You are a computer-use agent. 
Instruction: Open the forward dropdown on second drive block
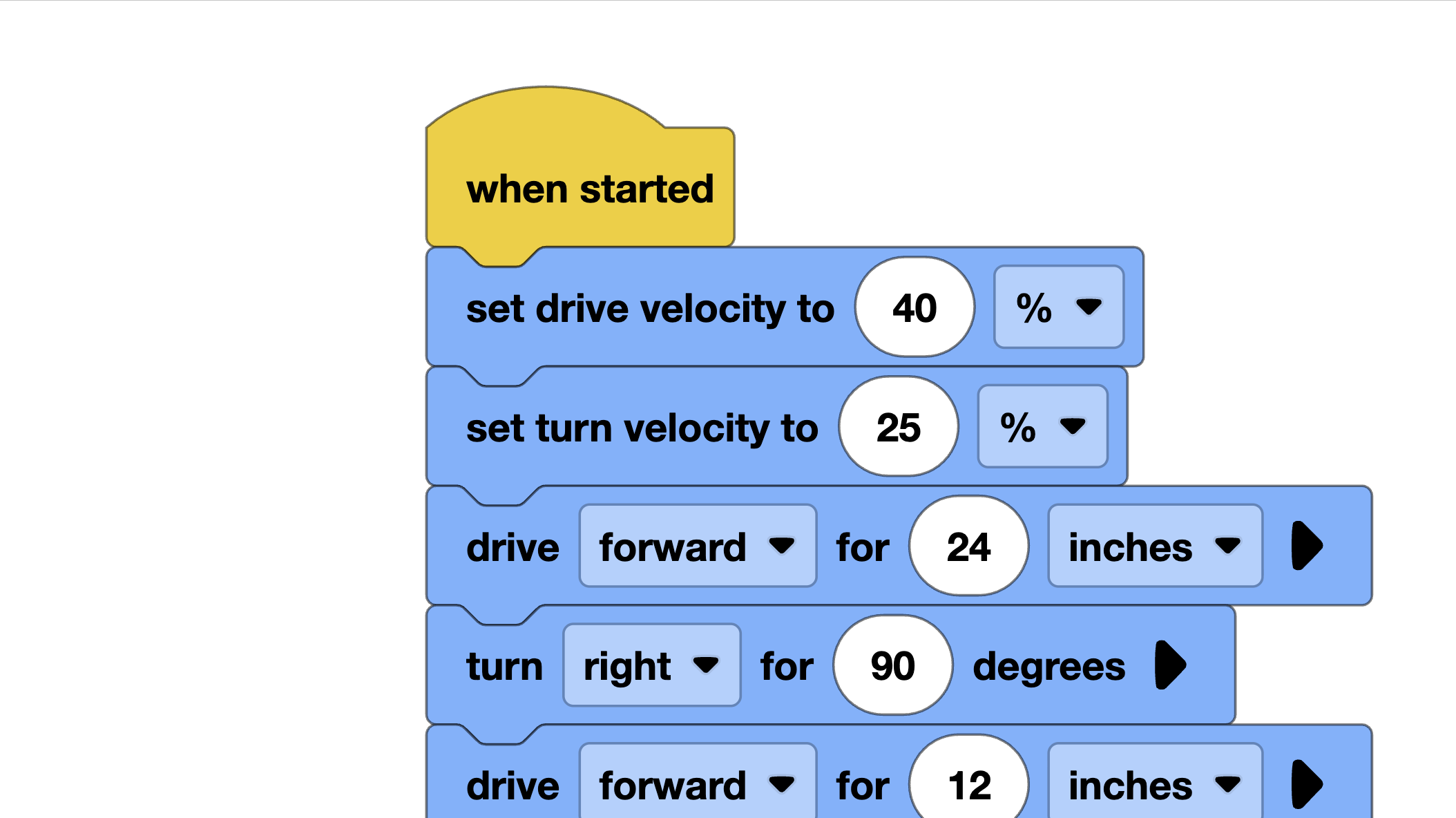tap(696, 784)
